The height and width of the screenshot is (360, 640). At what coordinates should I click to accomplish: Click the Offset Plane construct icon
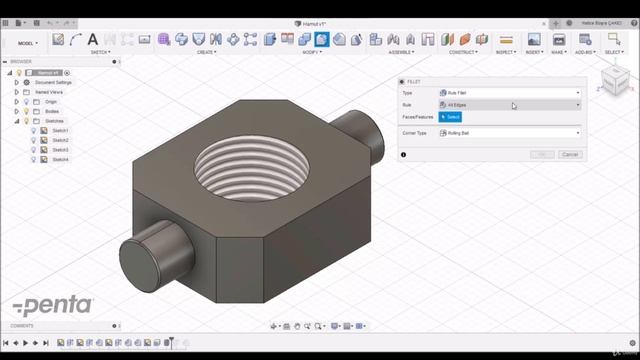447,39
